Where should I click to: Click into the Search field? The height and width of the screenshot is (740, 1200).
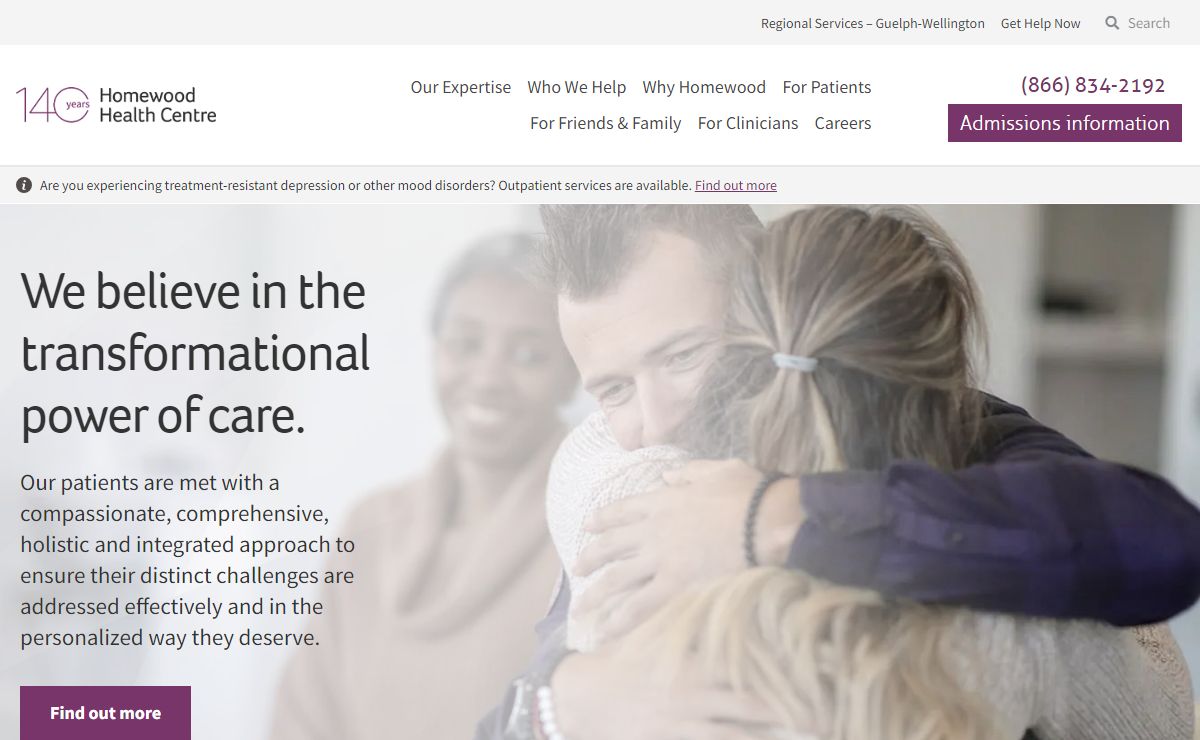pyautogui.click(x=1149, y=23)
